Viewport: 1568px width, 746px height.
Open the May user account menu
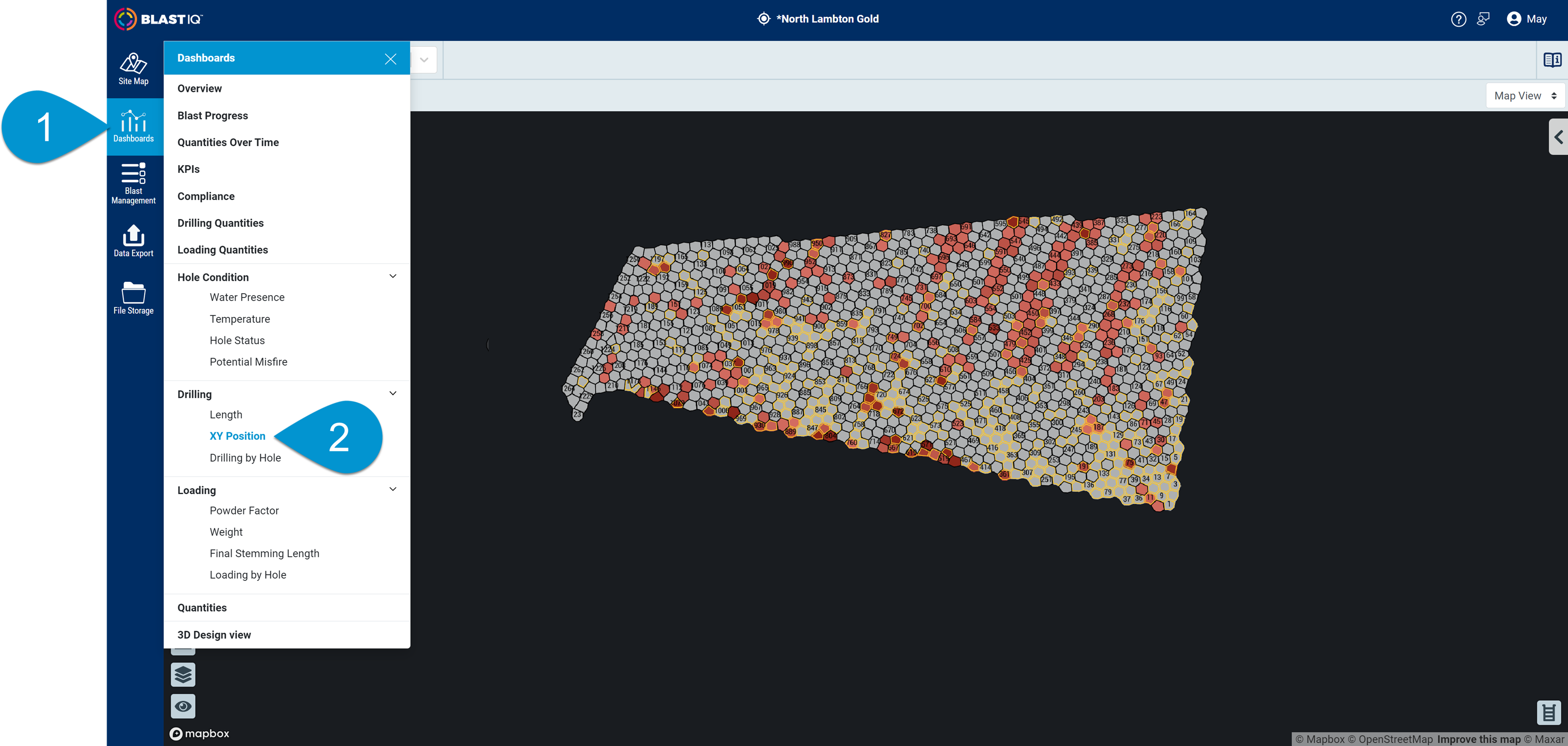(1527, 19)
